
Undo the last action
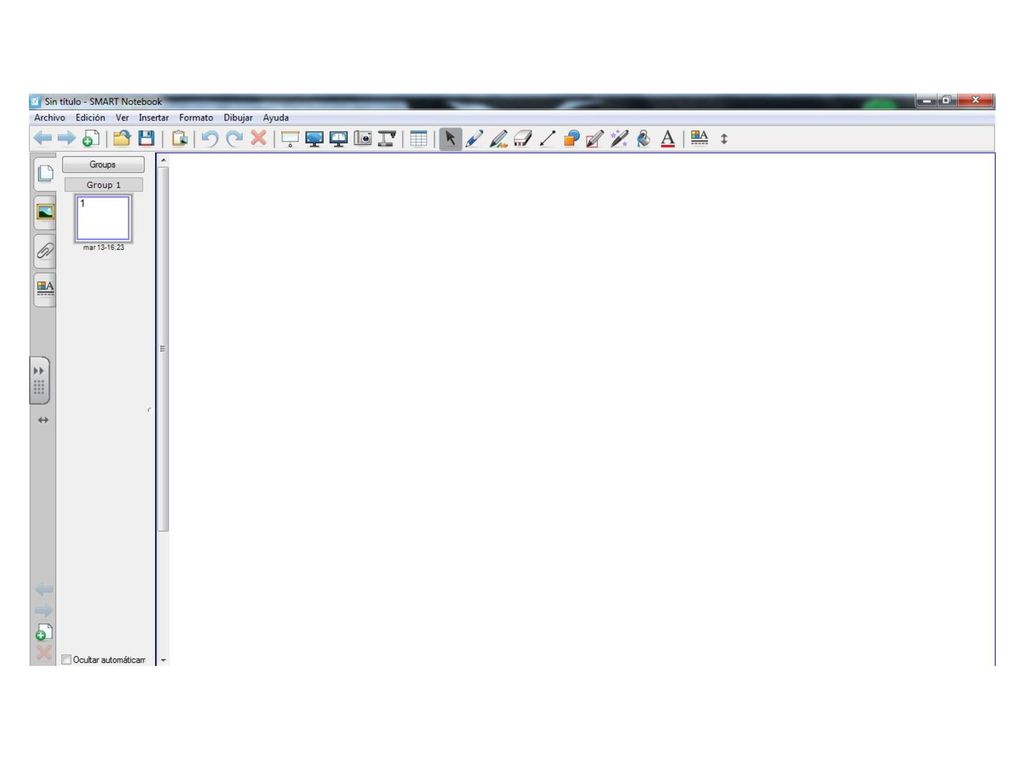coord(210,138)
